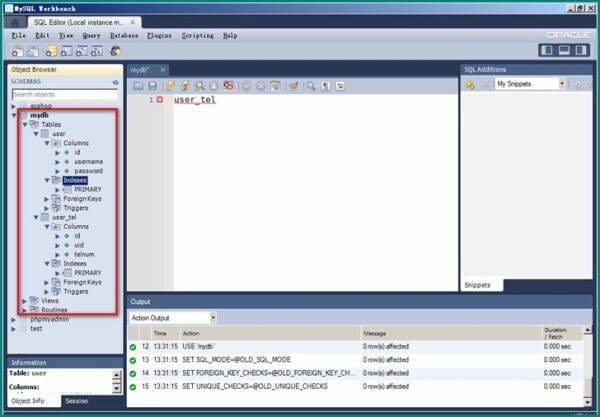Reconnect to DBMS using toolbar icon
The width and height of the screenshot is (600, 417).
pyautogui.click(x=116, y=51)
